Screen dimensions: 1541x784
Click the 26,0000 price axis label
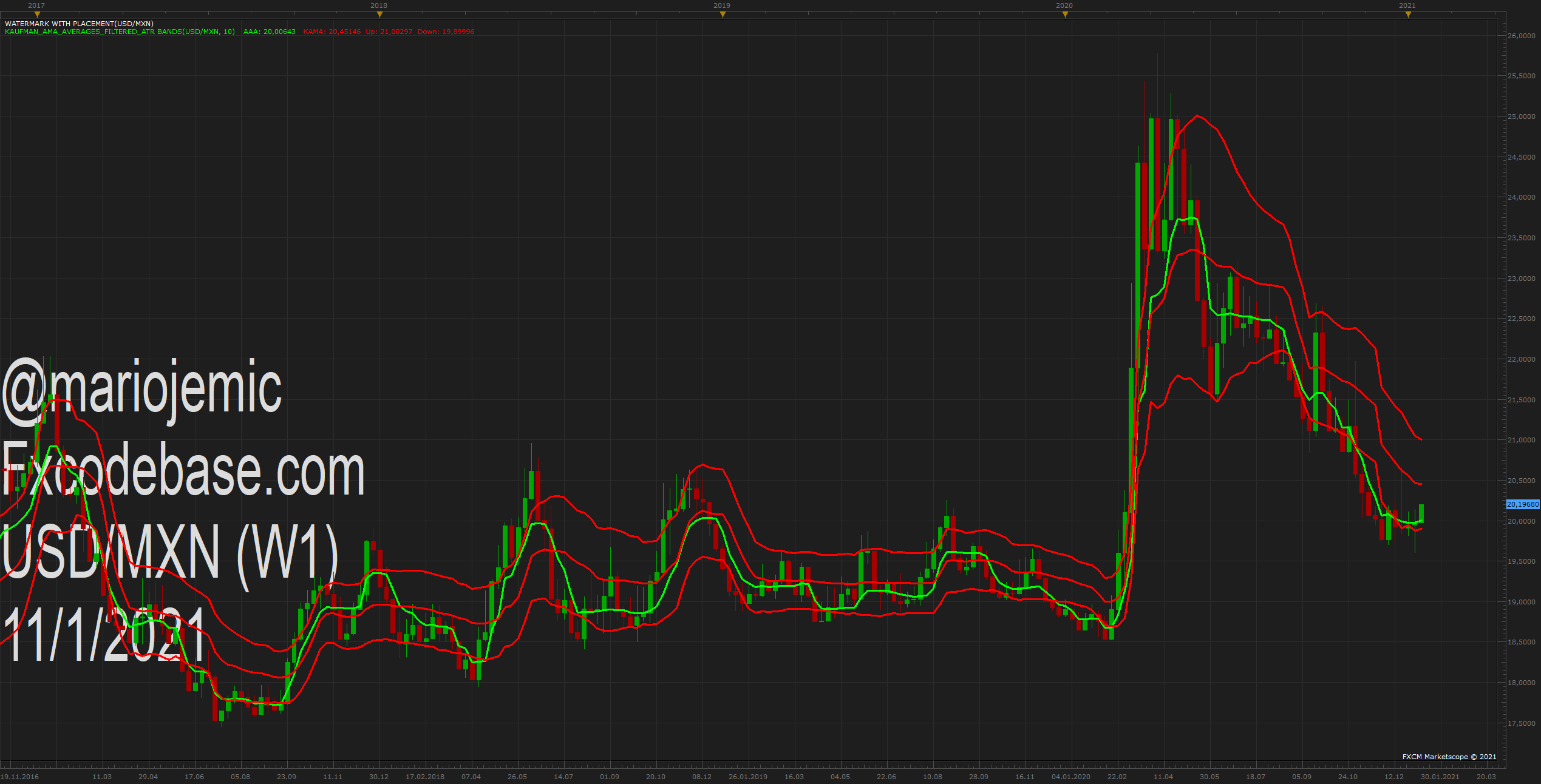click(x=1521, y=36)
